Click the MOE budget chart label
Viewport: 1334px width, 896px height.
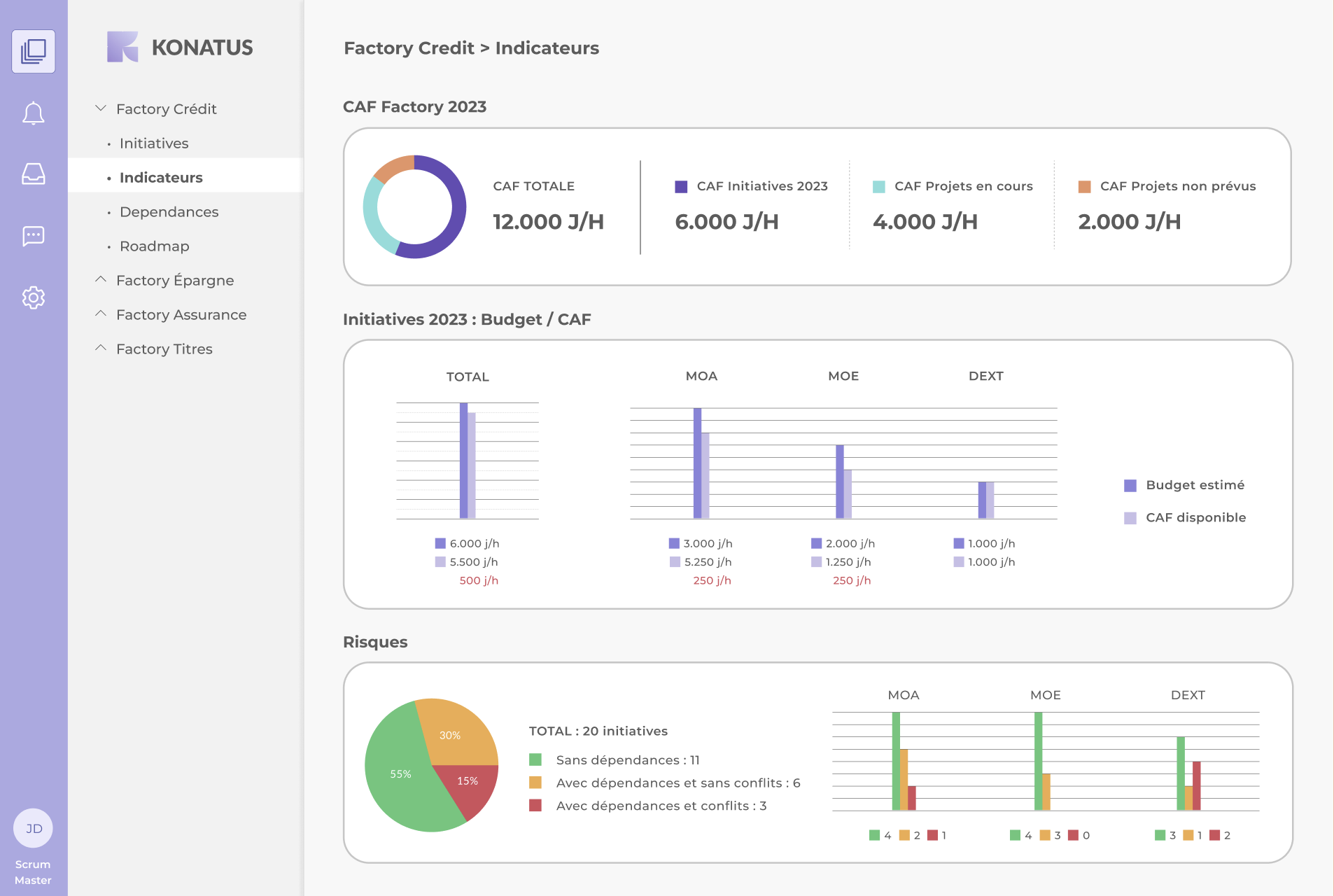click(x=843, y=376)
